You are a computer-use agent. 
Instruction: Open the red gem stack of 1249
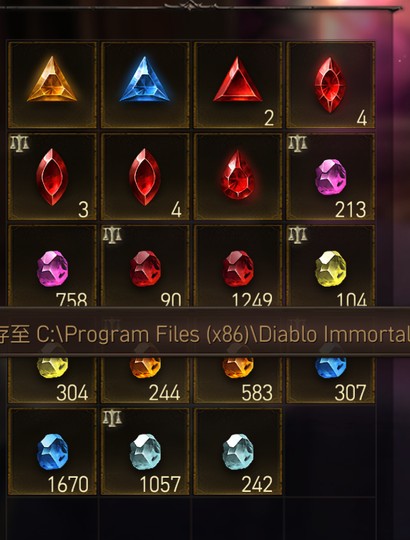point(238,266)
